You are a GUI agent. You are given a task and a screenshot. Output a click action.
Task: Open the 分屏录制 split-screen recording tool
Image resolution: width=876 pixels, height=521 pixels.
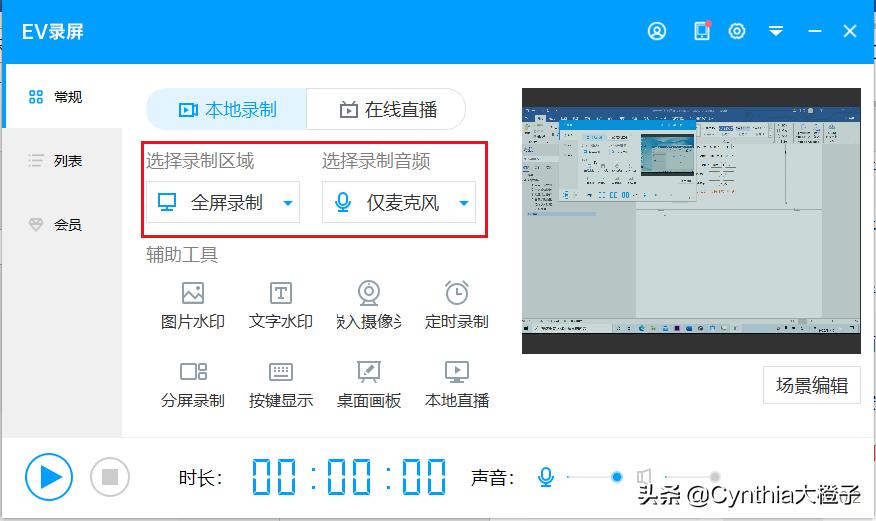(193, 385)
